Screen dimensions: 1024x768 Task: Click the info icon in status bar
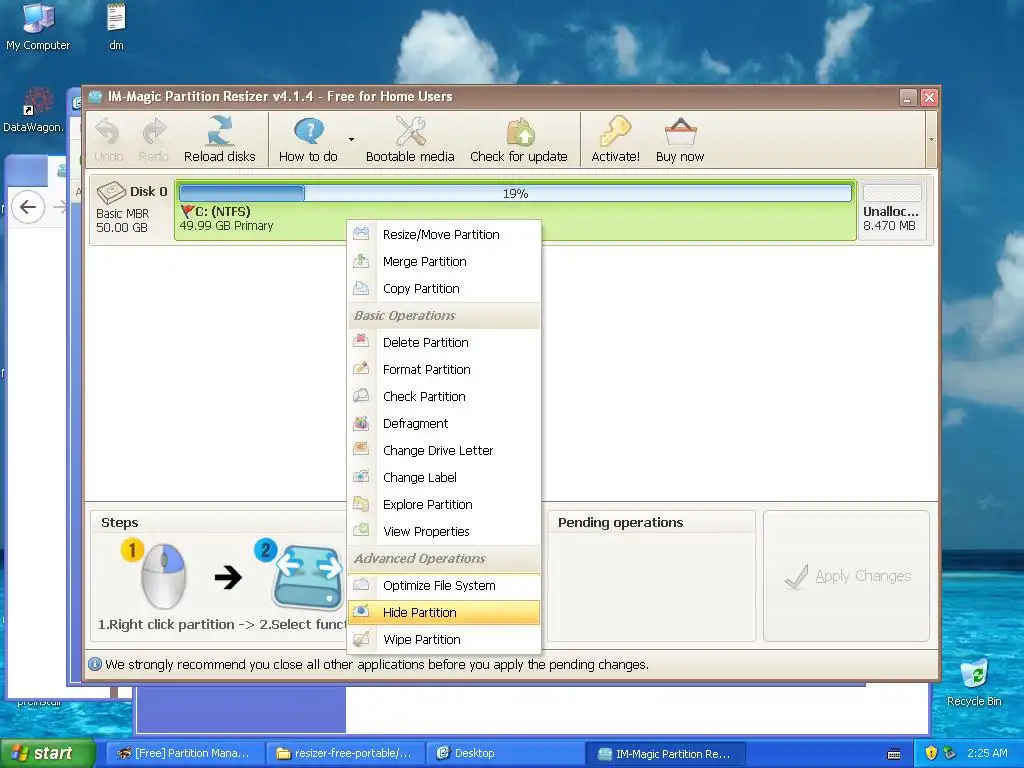[x=95, y=664]
